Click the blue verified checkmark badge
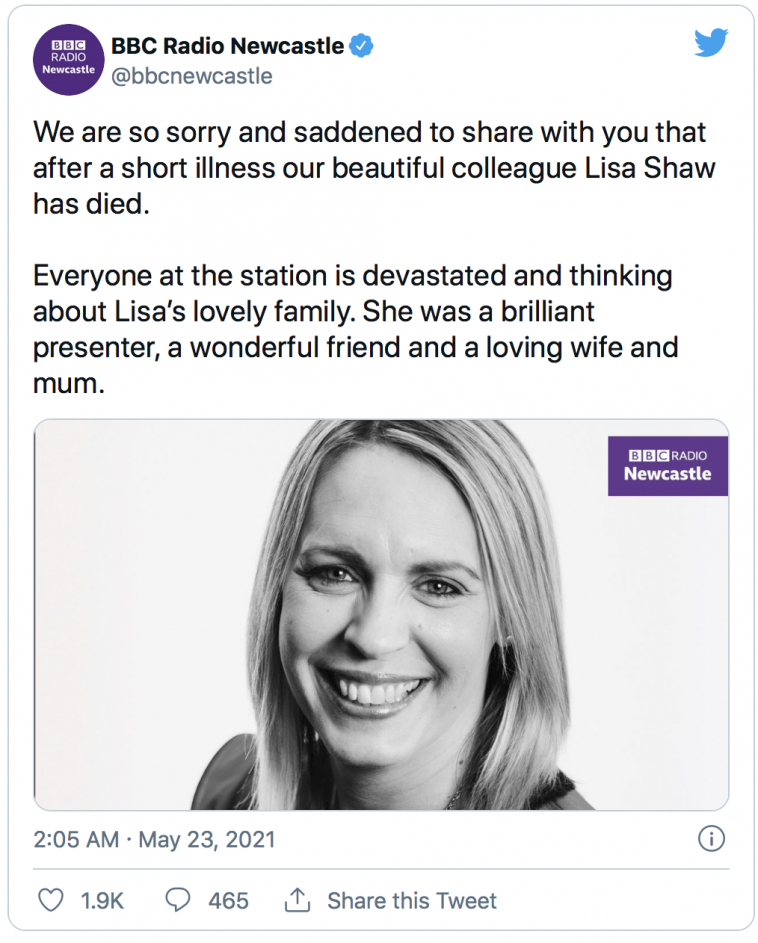This screenshot has height=943, width=758. point(361,44)
